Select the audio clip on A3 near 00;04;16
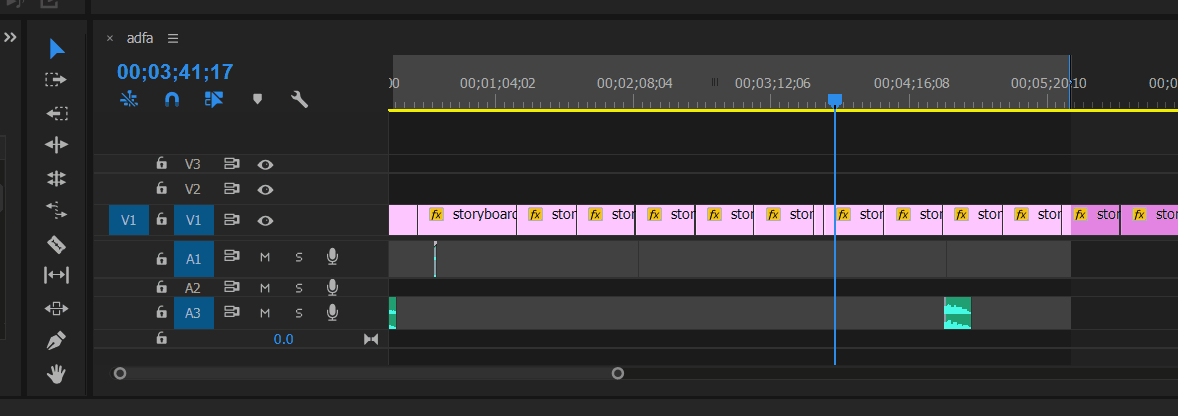The image size is (1178, 416). [958, 313]
